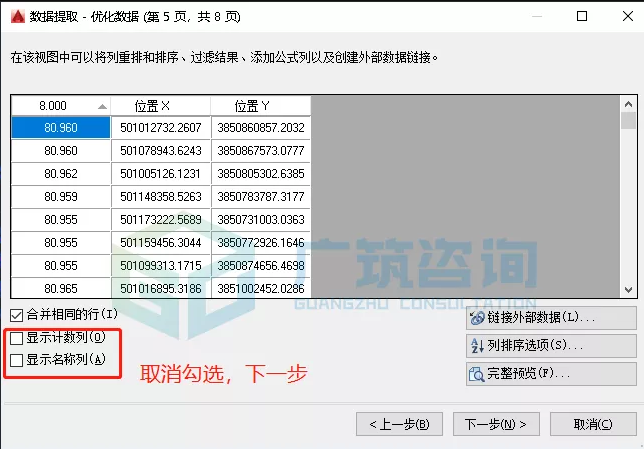Maximize the 数据提取 dialog window

582,16
